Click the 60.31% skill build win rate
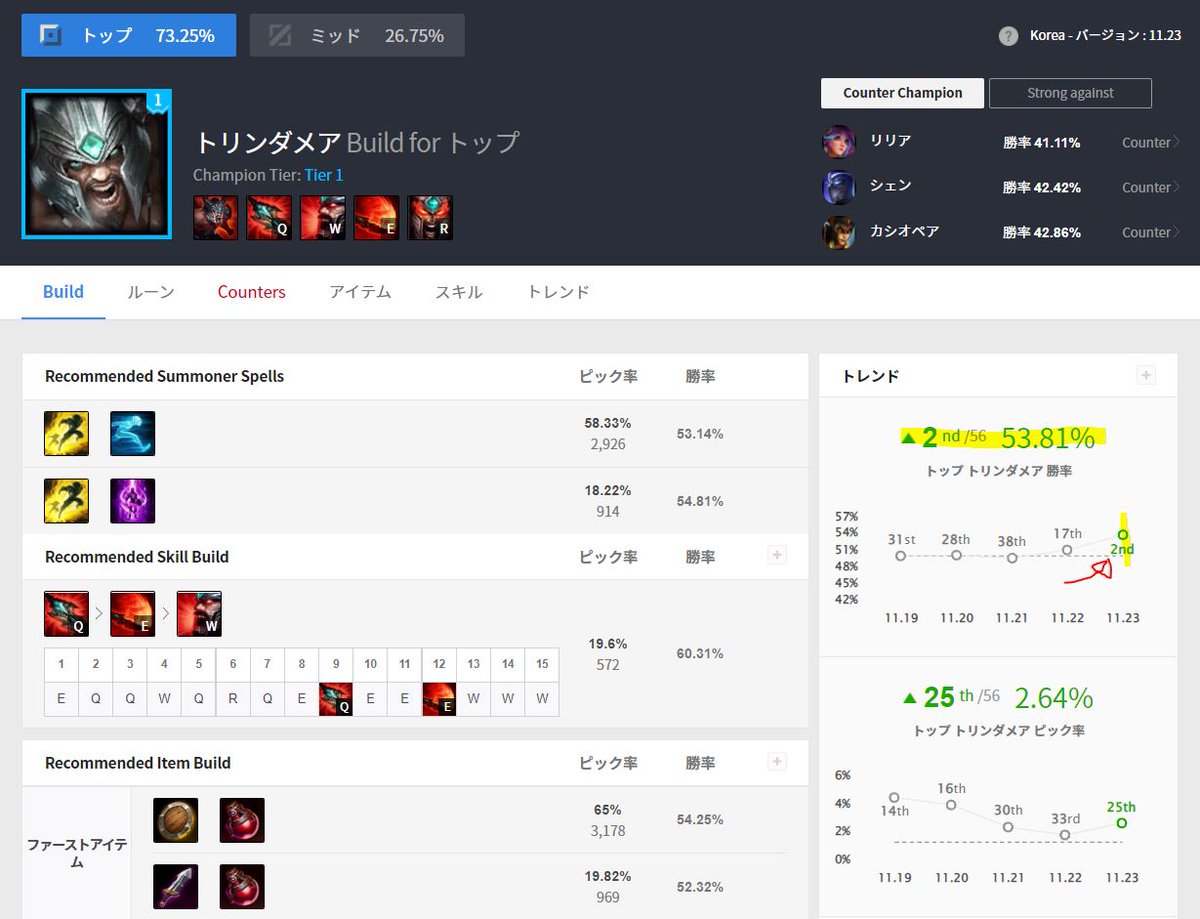The image size is (1200, 919). click(x=700, y=653)
